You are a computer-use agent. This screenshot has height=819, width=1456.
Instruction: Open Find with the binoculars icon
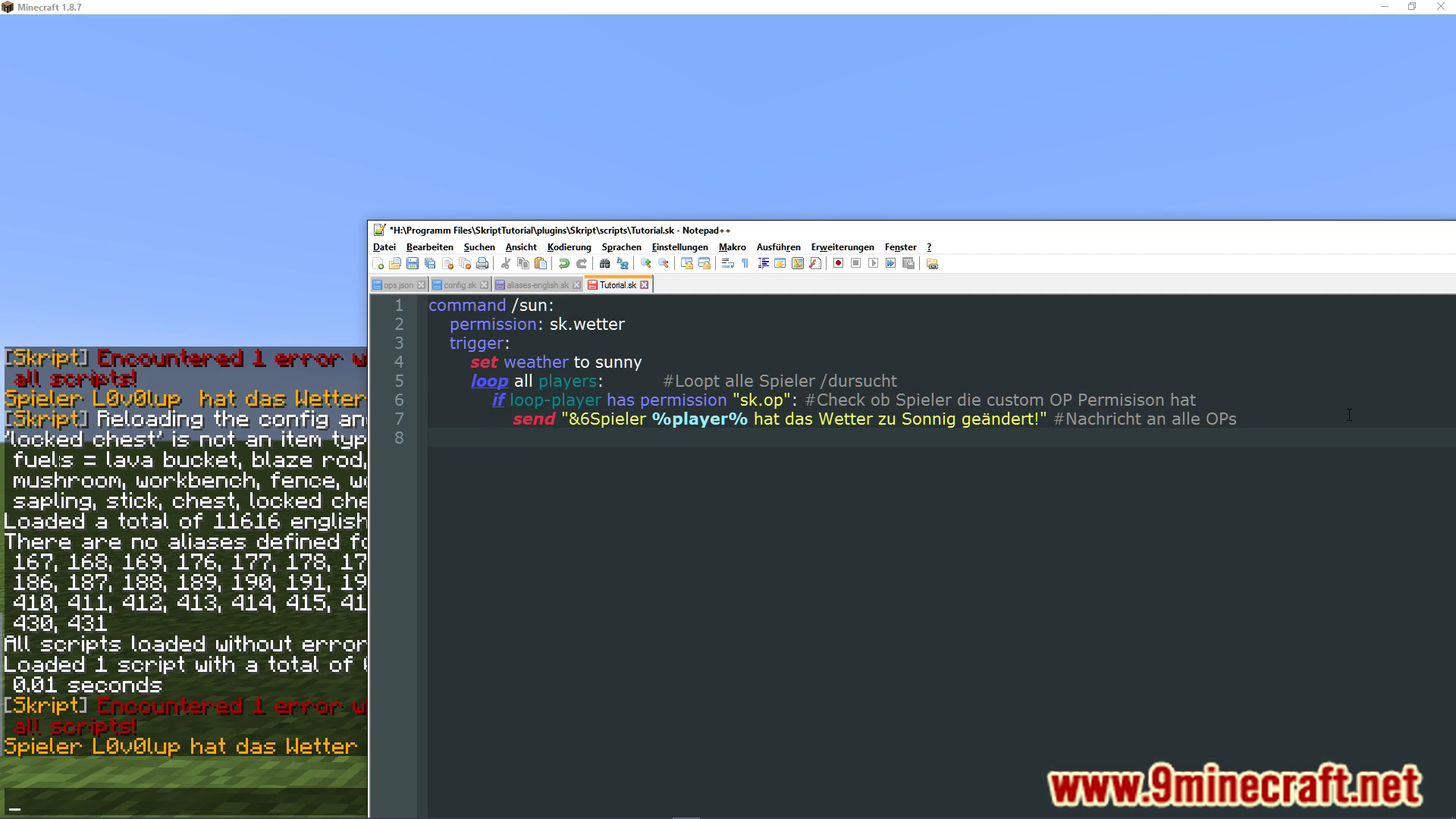click(x=605, y=264)
